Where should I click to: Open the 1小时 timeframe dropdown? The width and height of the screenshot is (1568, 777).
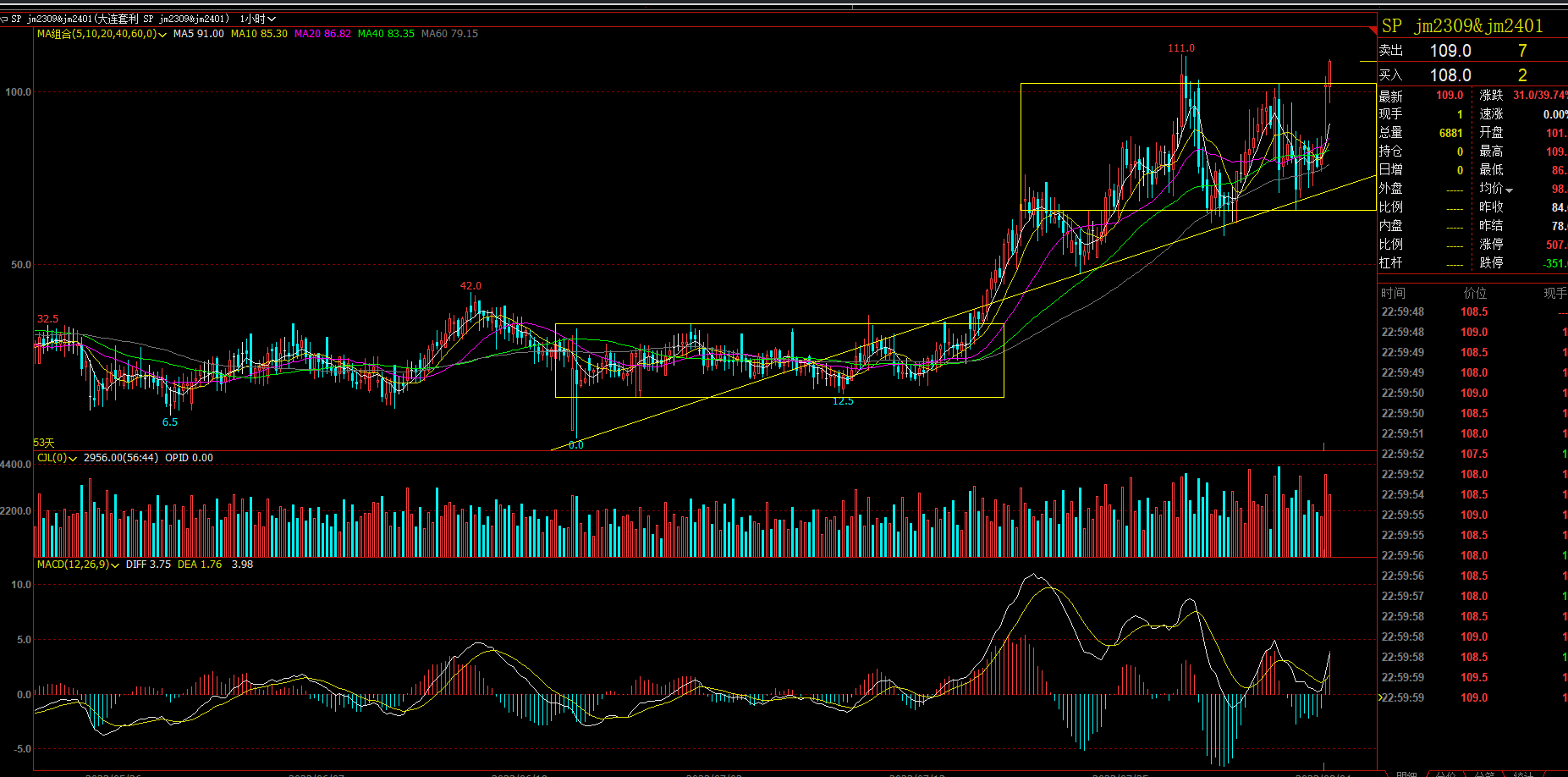point(257,19)
